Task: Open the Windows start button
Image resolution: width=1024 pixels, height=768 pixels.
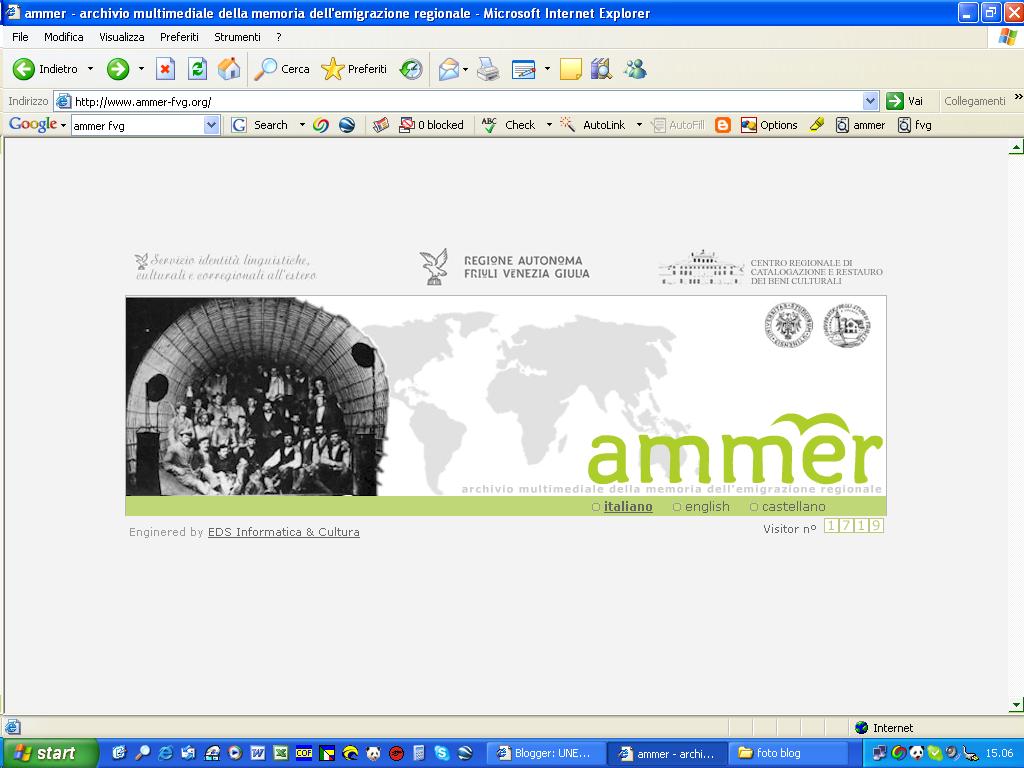Action: point(50,753)
